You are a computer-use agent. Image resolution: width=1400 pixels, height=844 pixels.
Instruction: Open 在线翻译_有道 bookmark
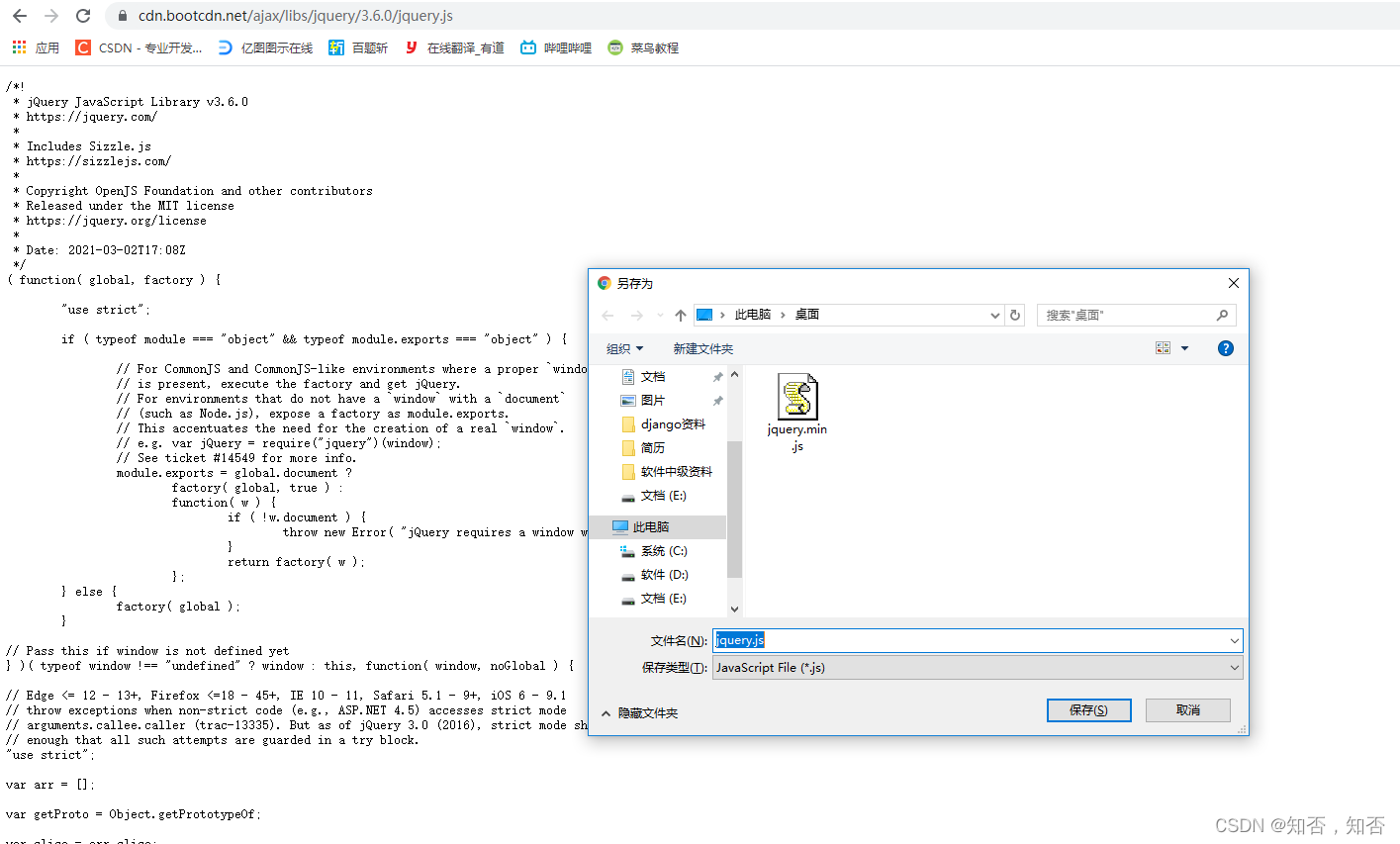click(454, 47)
